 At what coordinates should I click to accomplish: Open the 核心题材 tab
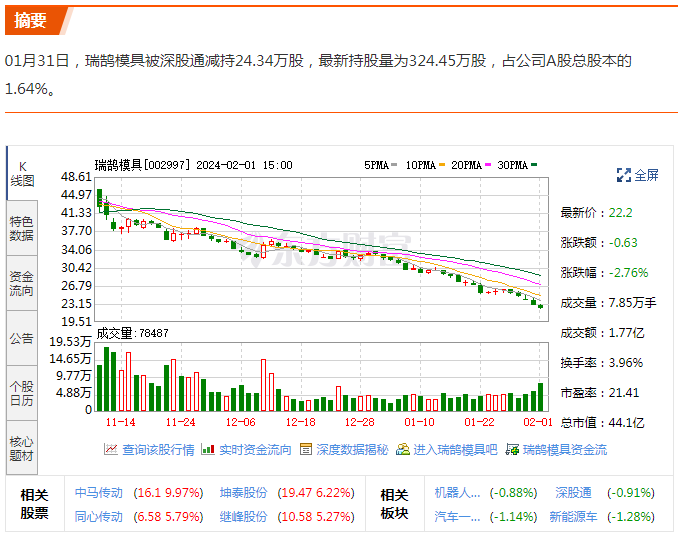[22, 448]
